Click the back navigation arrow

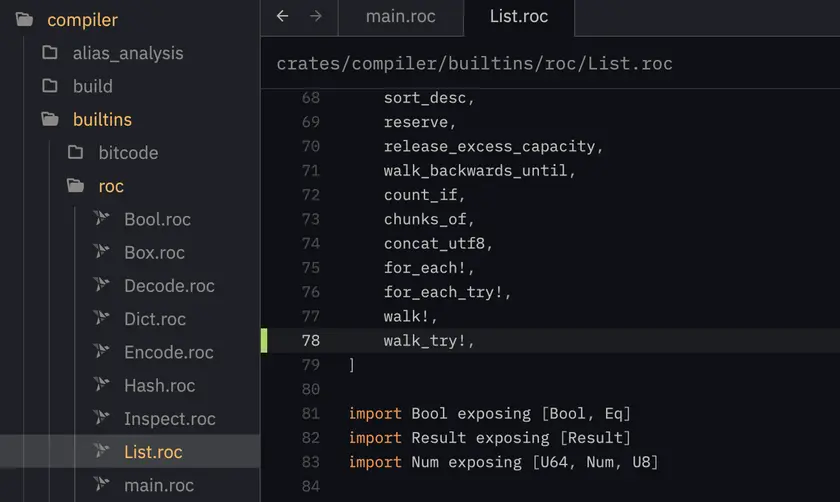coord(282,16)
